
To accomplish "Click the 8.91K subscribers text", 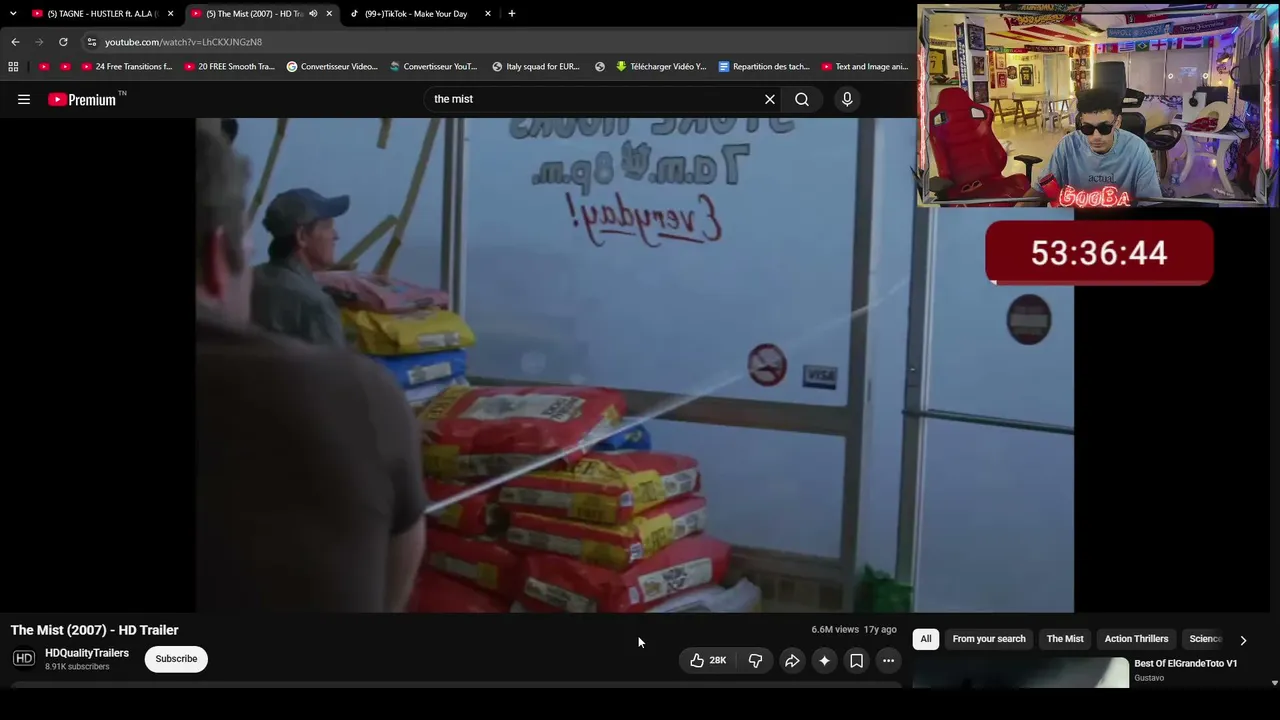I will [x=77, y=667].
